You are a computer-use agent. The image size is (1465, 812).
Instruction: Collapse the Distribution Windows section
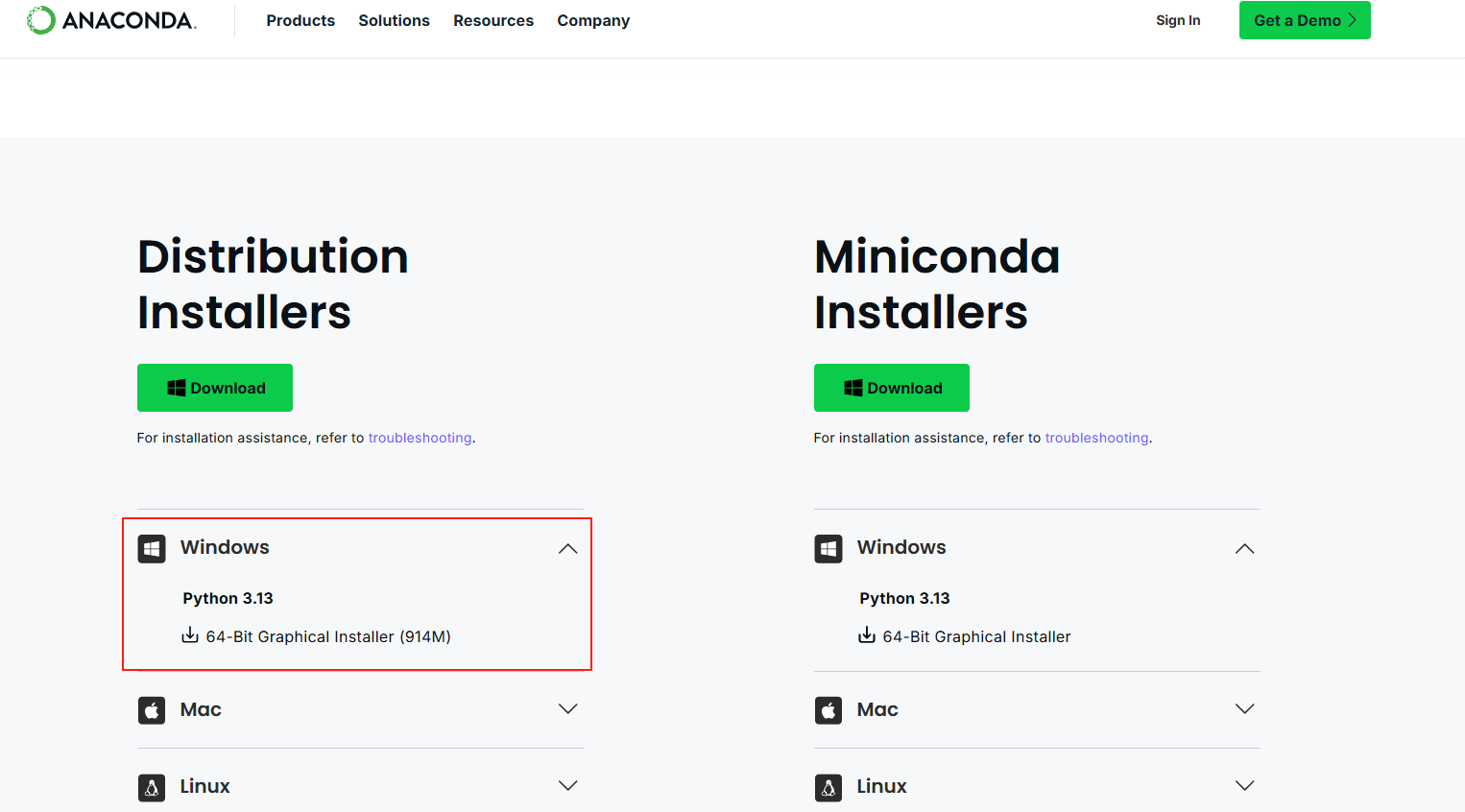(568, 549)
